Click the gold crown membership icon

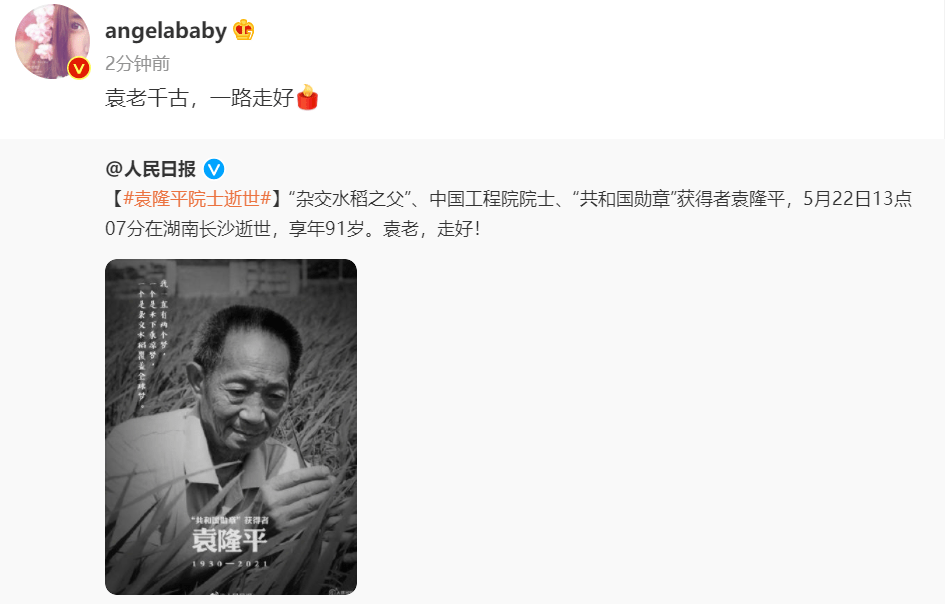pos(243,30)
